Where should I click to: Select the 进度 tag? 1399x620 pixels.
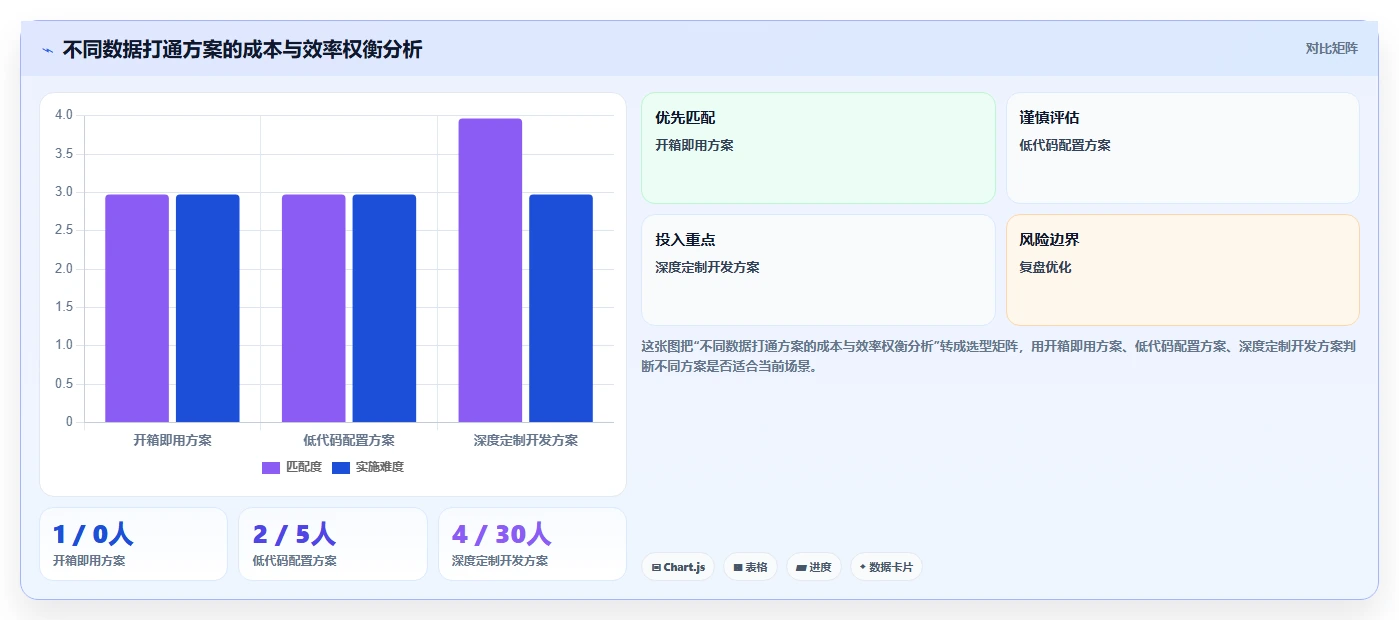(x=814, y=567)
